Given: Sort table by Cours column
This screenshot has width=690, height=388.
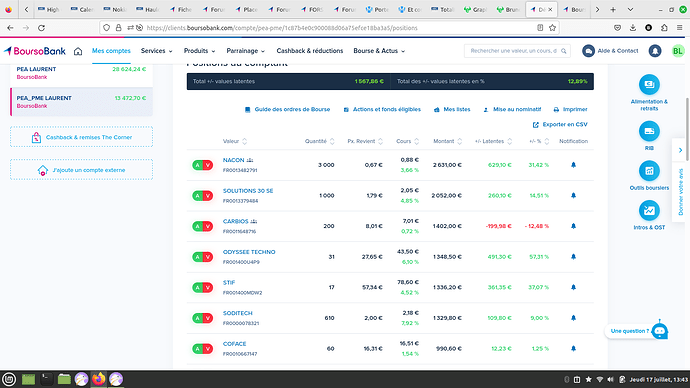Looking at the screenshot, I should click(407, 141).
